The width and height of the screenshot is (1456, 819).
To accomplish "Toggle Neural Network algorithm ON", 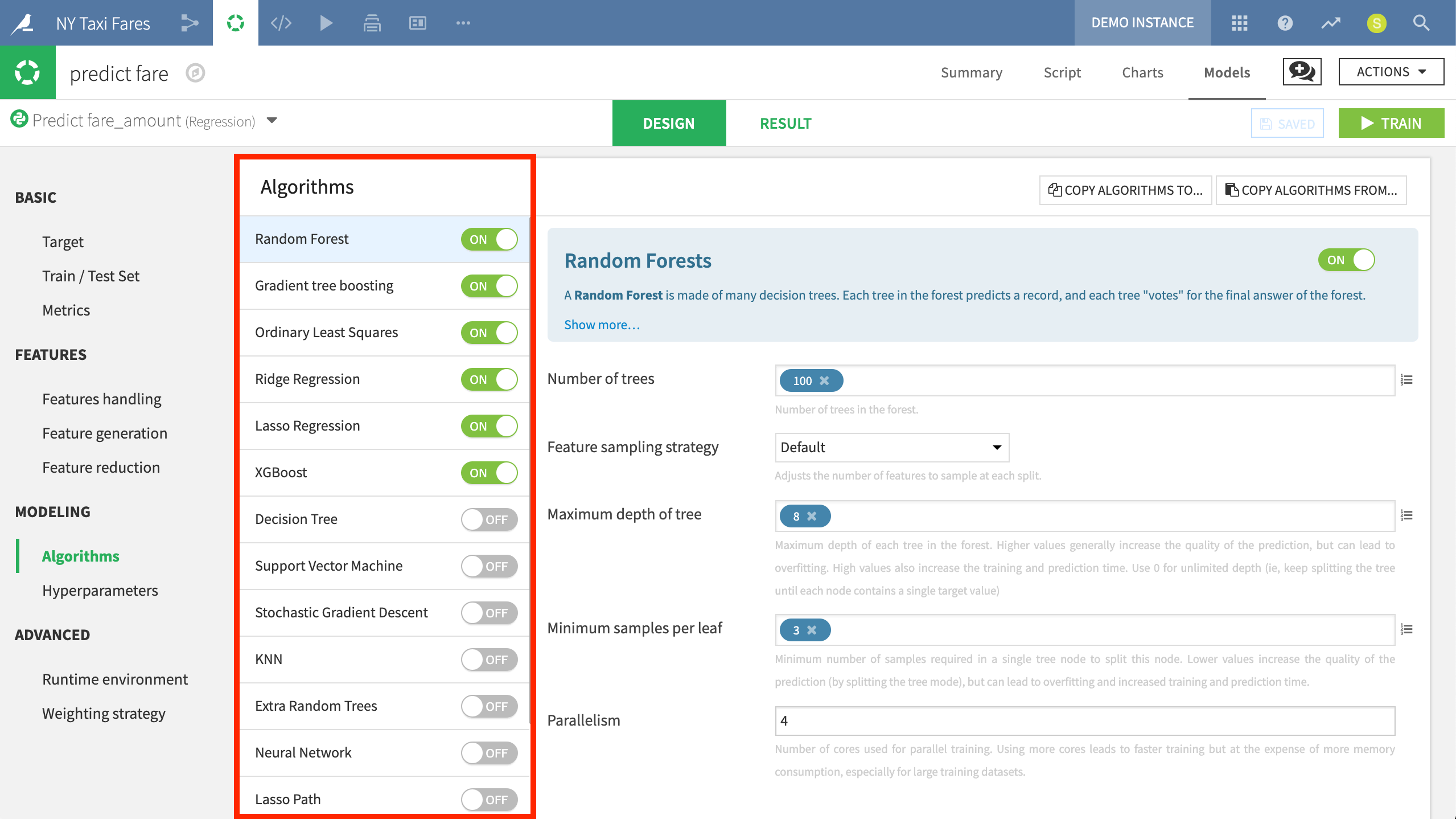I will point(489,753).
